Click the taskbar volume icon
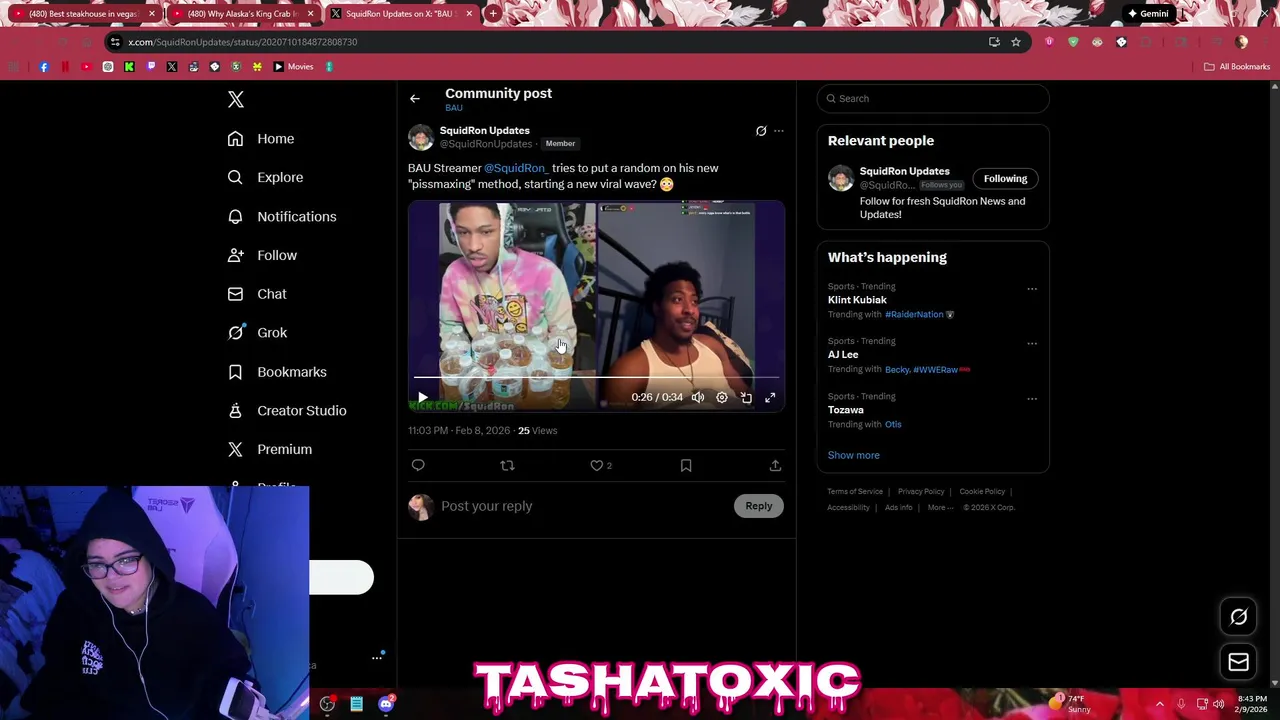The image size is (1280, 720). pyautogui.click(x=1219, y=704)
